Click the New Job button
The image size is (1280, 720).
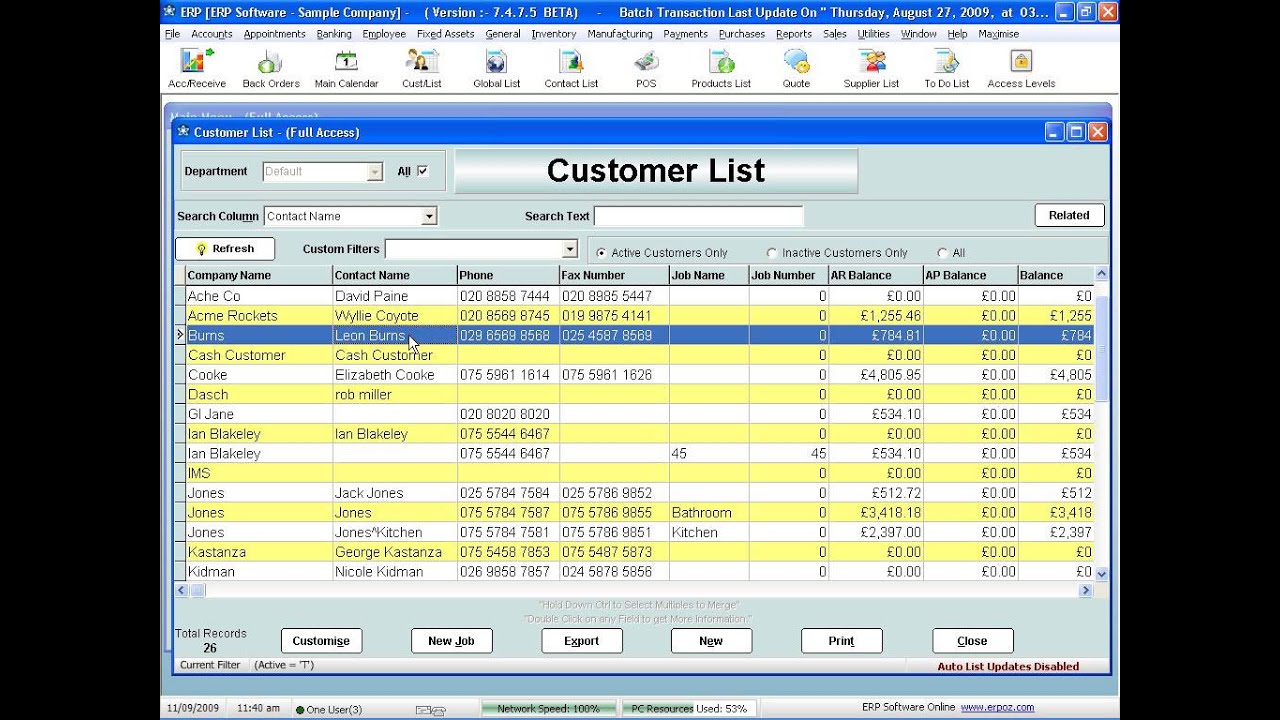[x=451, y=641]
